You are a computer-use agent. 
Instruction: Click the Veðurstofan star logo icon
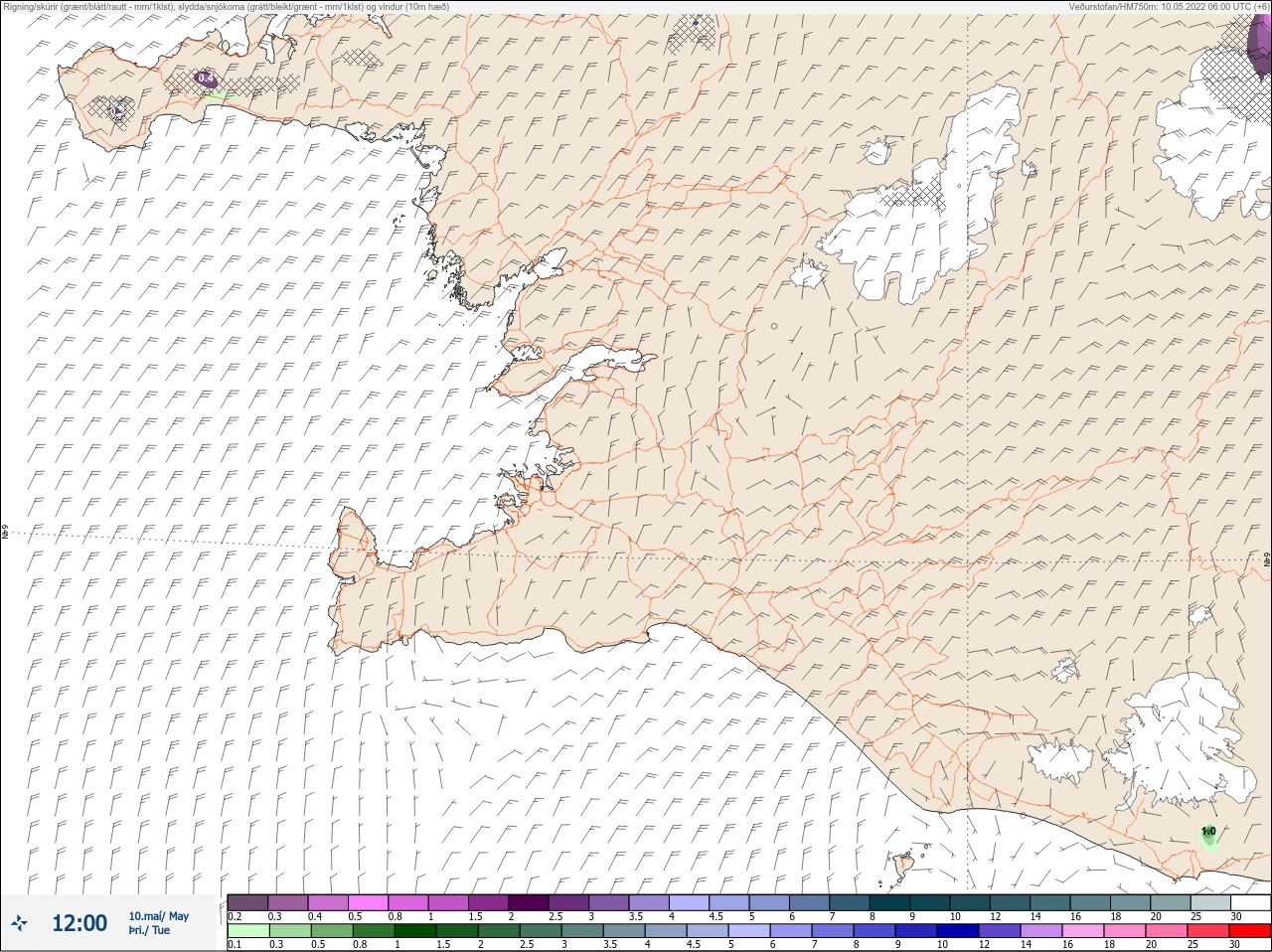point(19,923)
